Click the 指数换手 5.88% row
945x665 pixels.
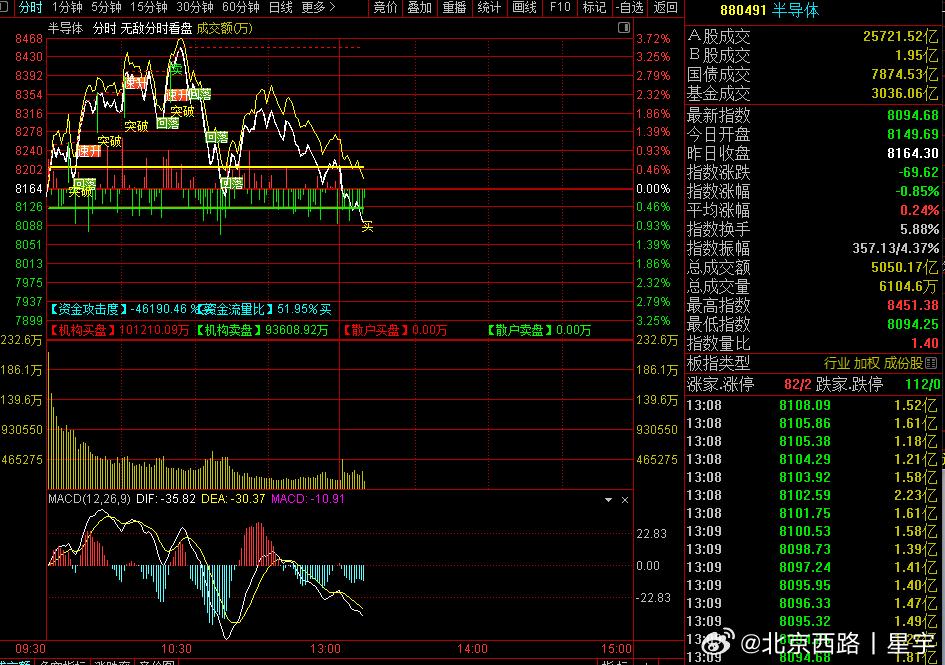pyautogui.click(x=813, y=230)
